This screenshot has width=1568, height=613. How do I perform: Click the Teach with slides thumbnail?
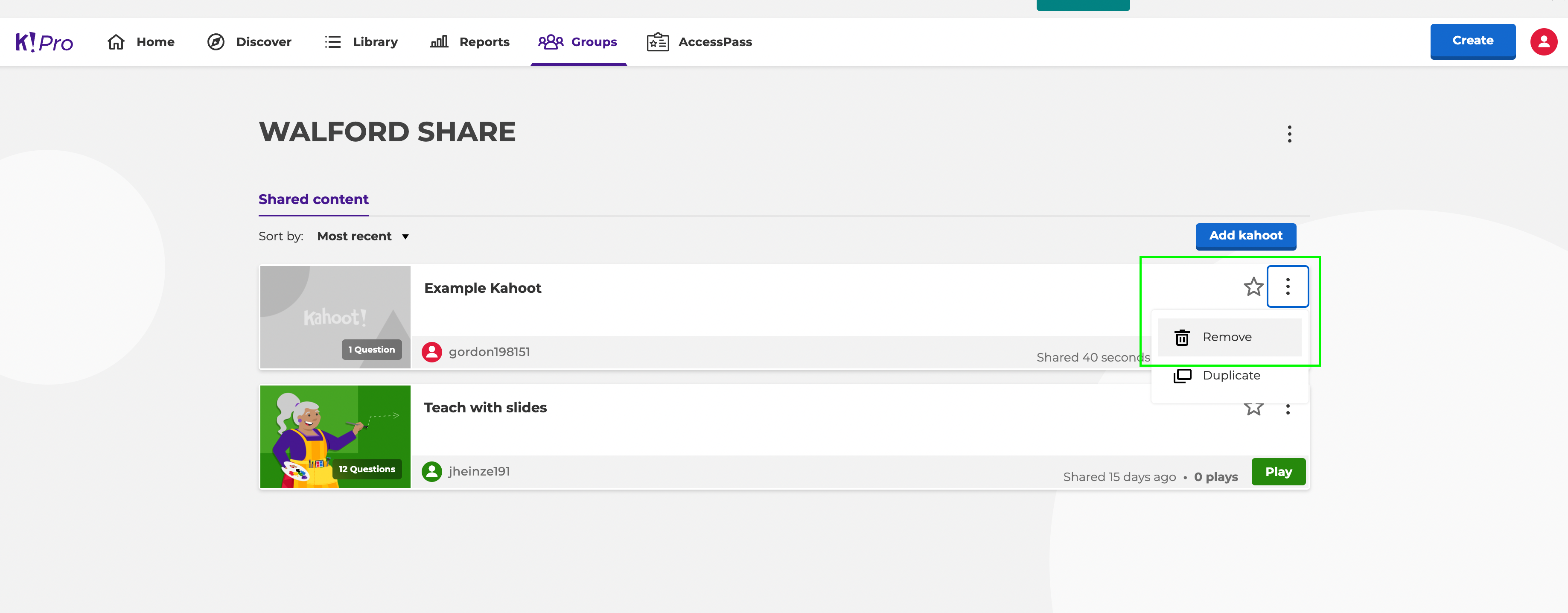coord(335,436)
